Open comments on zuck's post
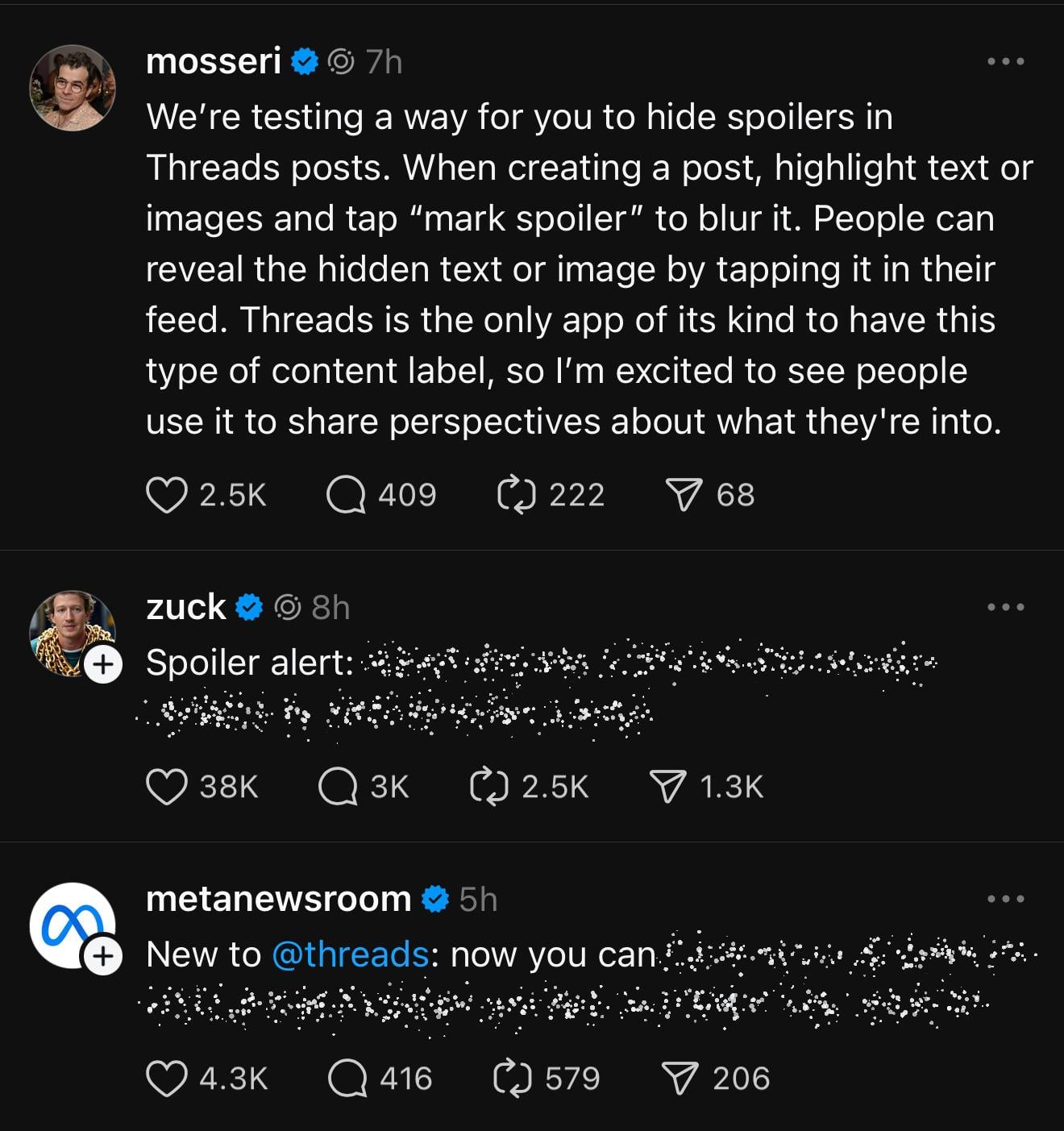This screenshot has height=1131, width=1064. click(338, 787)
